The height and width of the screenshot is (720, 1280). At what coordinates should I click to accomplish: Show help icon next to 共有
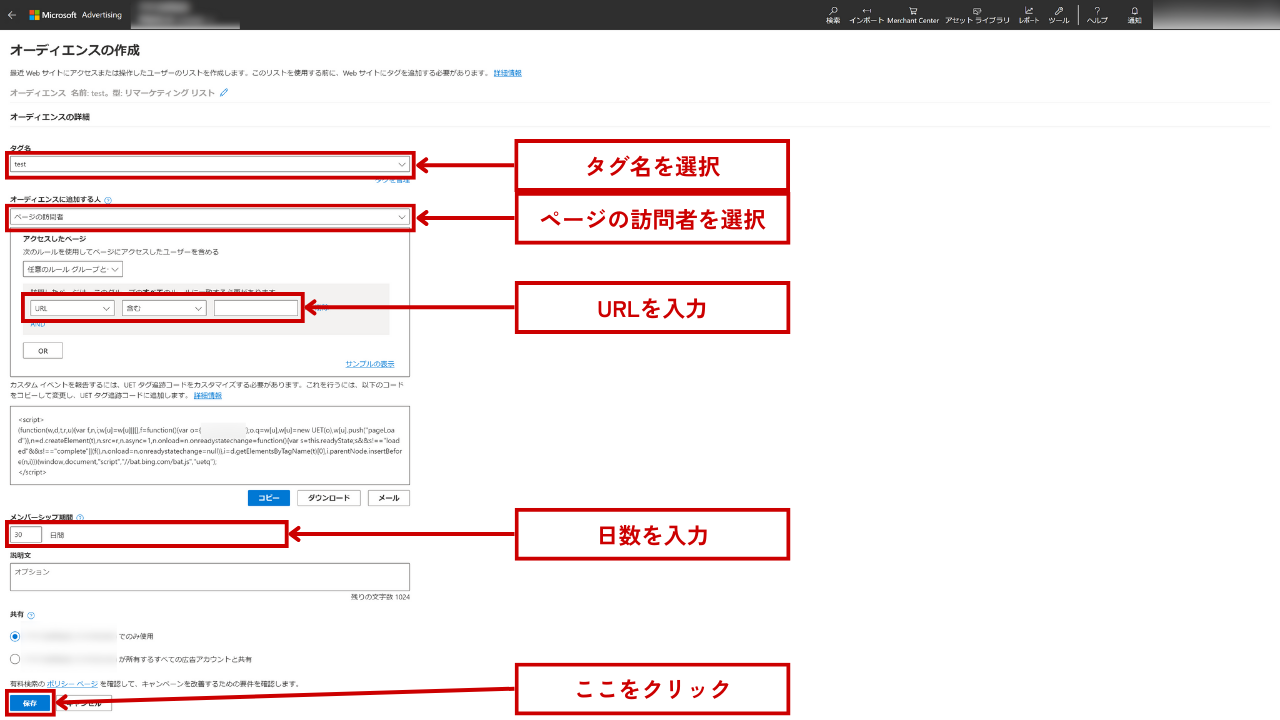[x=31, y=616]
